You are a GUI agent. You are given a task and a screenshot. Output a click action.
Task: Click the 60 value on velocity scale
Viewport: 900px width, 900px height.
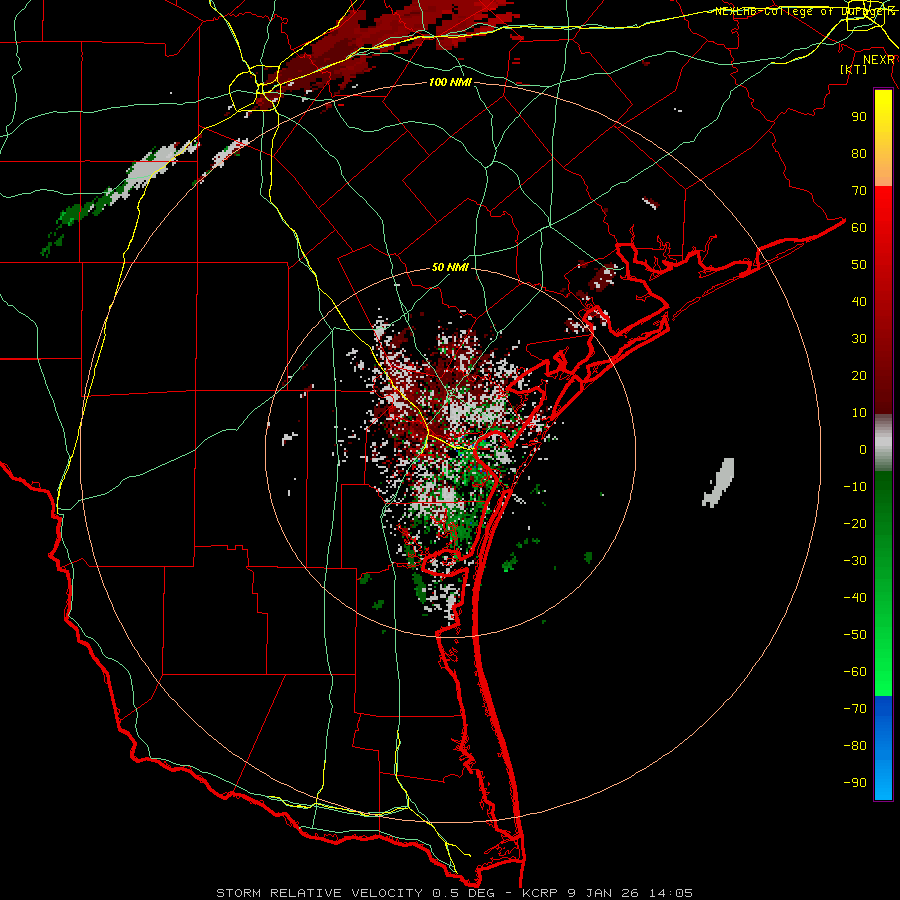[x=859, y=227]
